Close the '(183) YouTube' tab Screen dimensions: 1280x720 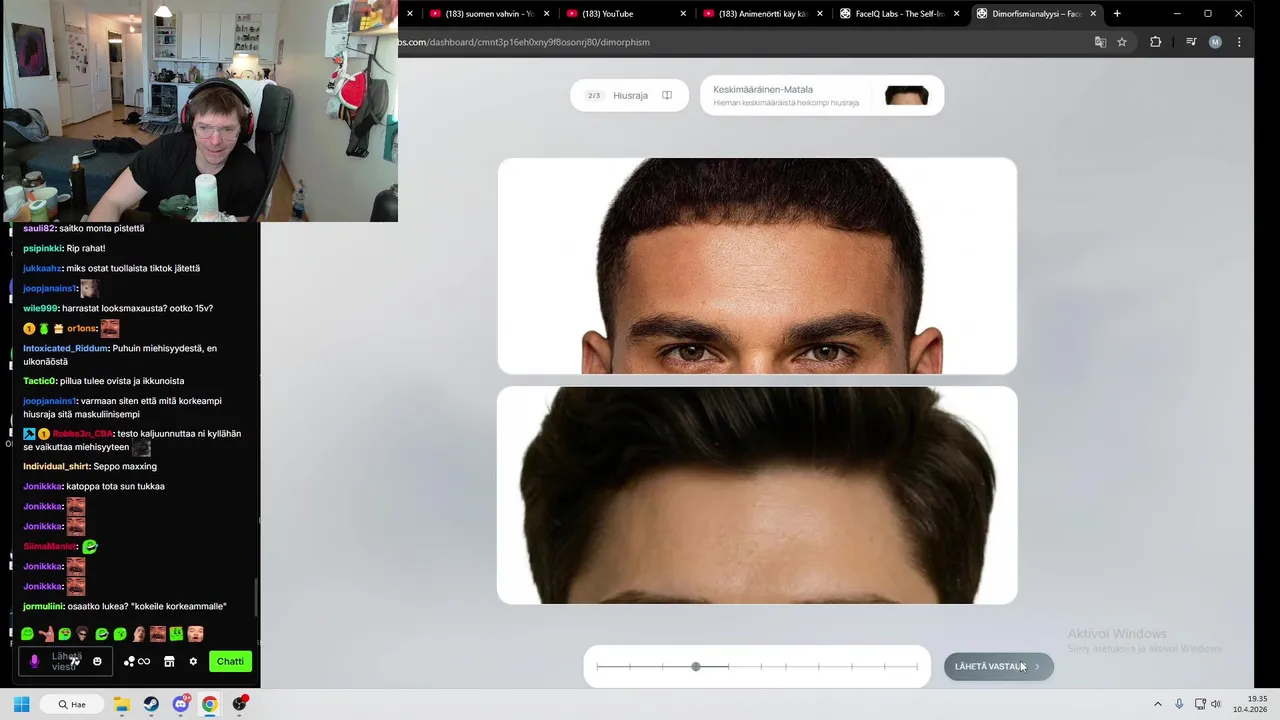click(684, 14)
